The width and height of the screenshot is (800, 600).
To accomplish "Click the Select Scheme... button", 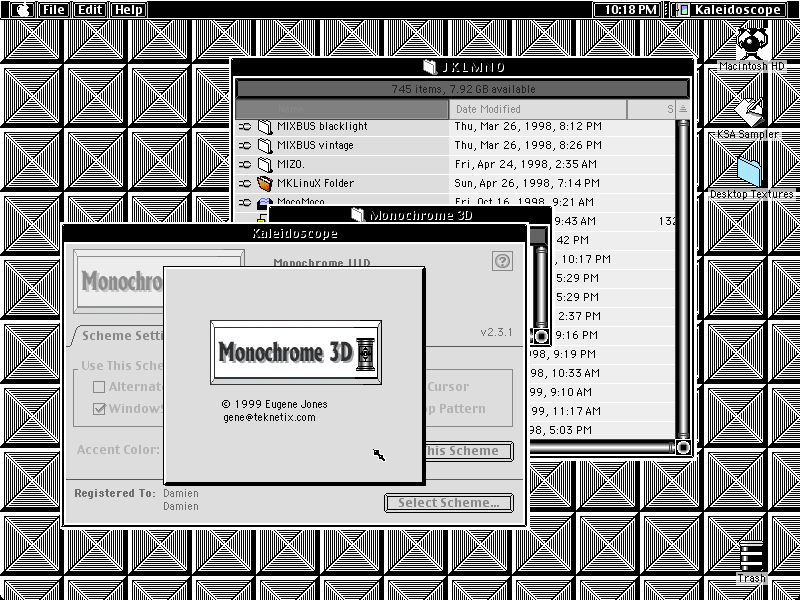I will (x=448, y=503).
